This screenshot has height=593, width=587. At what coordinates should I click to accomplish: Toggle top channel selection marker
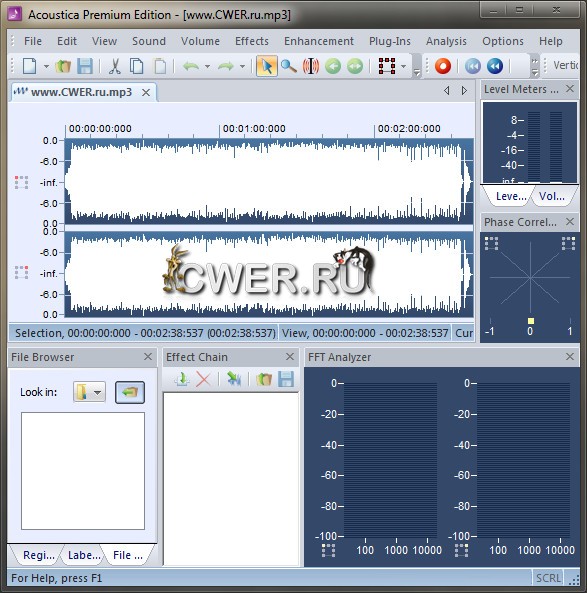tap(22, 182)
